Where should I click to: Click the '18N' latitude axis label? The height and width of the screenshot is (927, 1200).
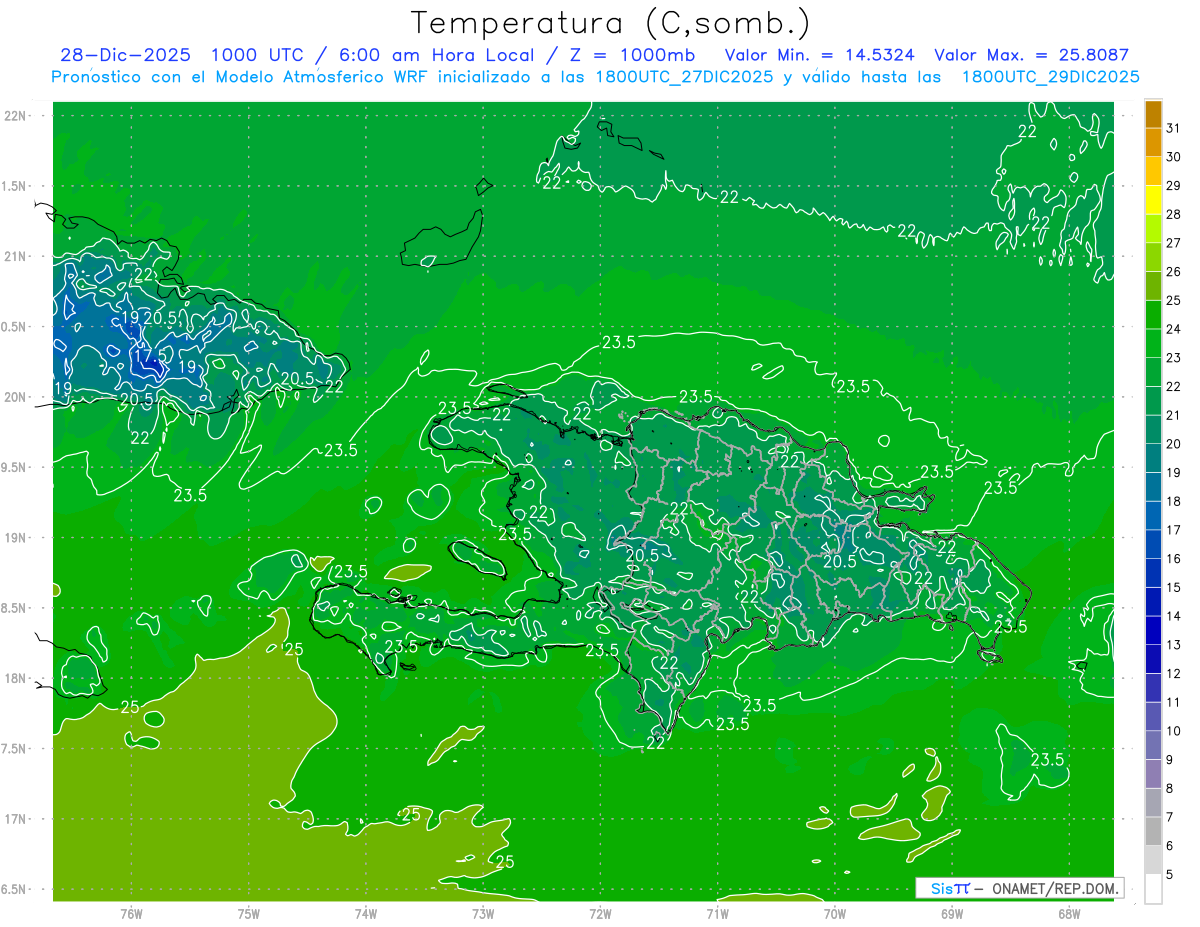[16, 678]
